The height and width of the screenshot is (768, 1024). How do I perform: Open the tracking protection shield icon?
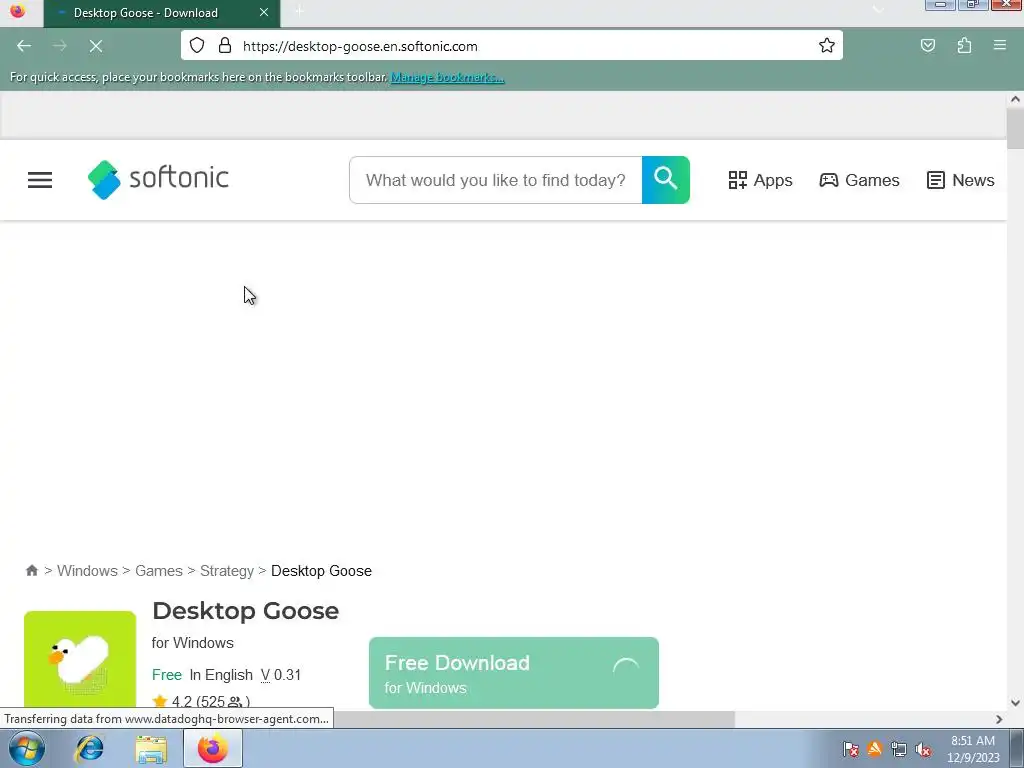click(197, 45)
